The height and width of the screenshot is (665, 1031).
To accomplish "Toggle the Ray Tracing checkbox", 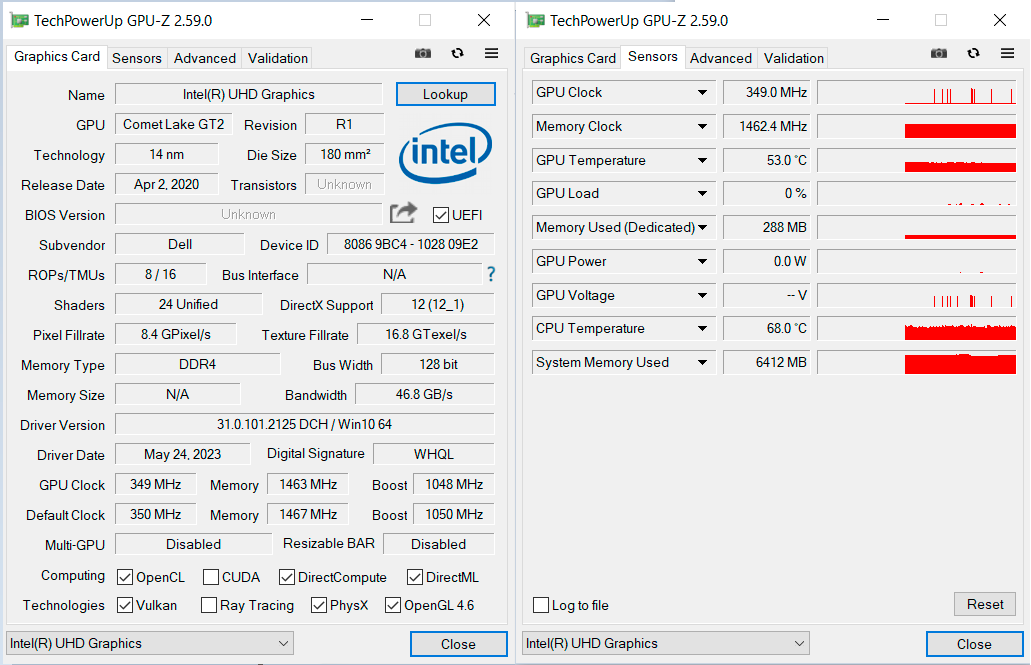I will click(209, 605).
